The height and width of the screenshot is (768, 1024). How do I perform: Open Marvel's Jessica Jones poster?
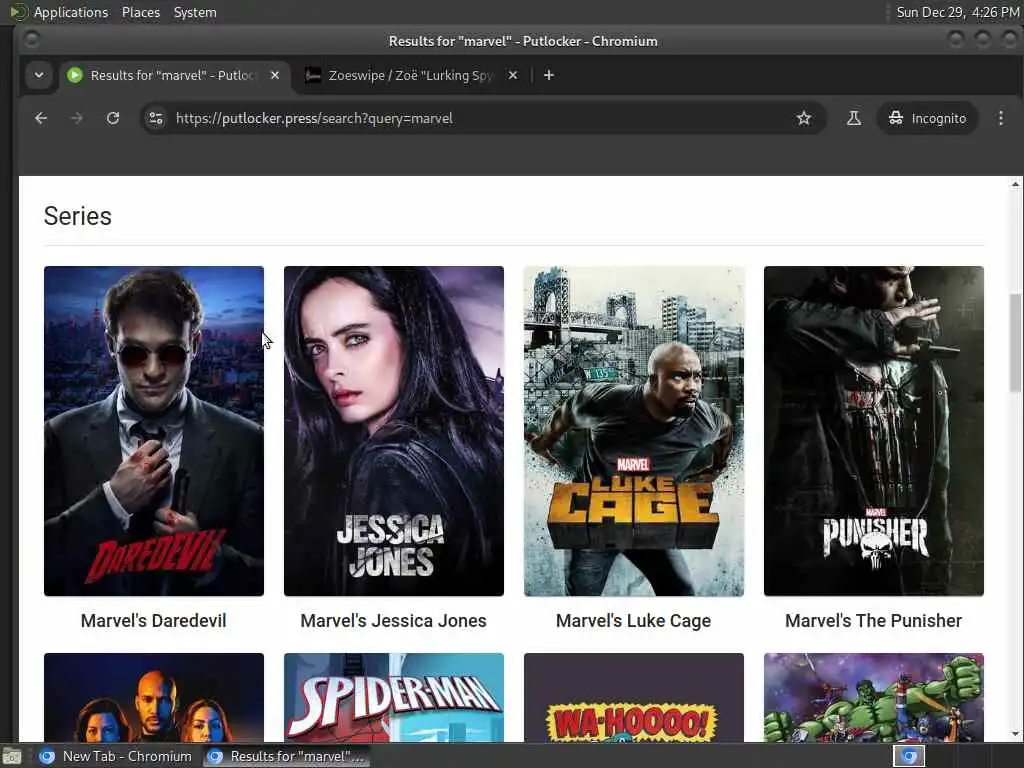pyautogui.click(x=394, y=431)
